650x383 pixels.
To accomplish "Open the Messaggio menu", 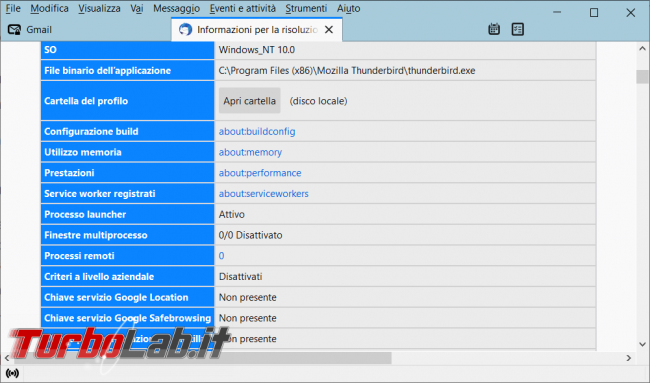I will (x=177, y=8).
